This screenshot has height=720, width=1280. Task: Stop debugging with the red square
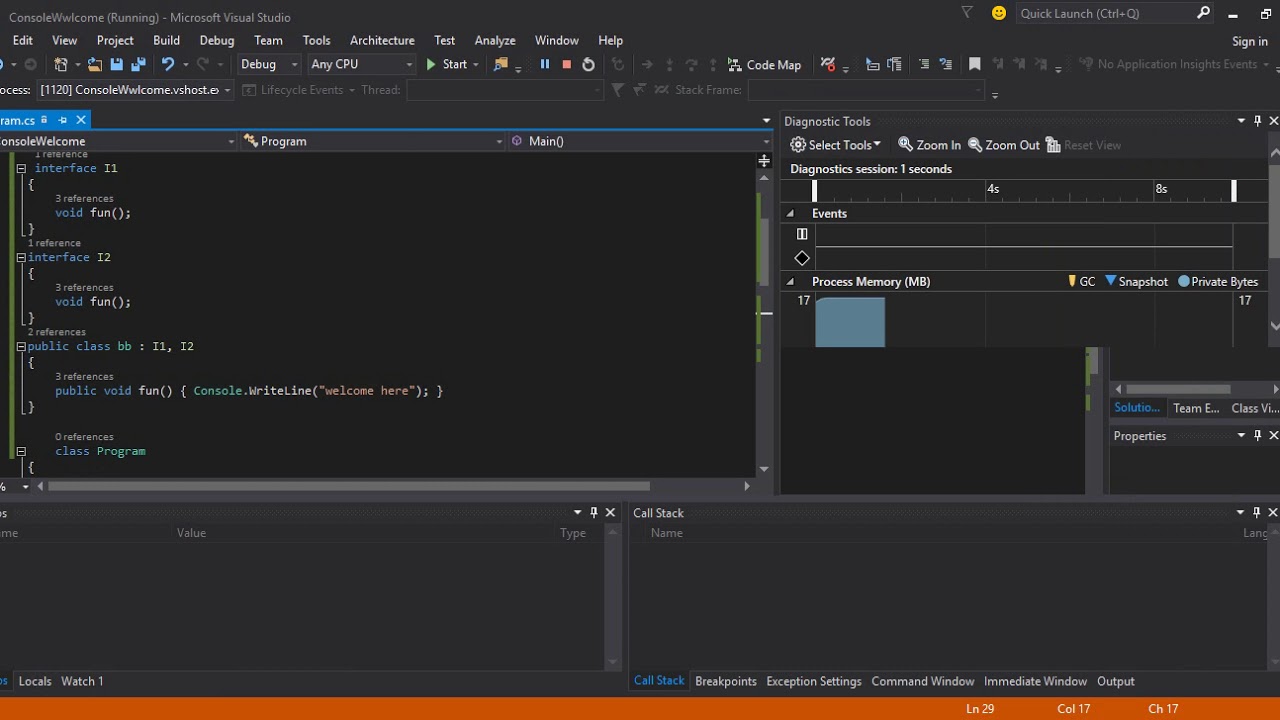coord(566,64)
